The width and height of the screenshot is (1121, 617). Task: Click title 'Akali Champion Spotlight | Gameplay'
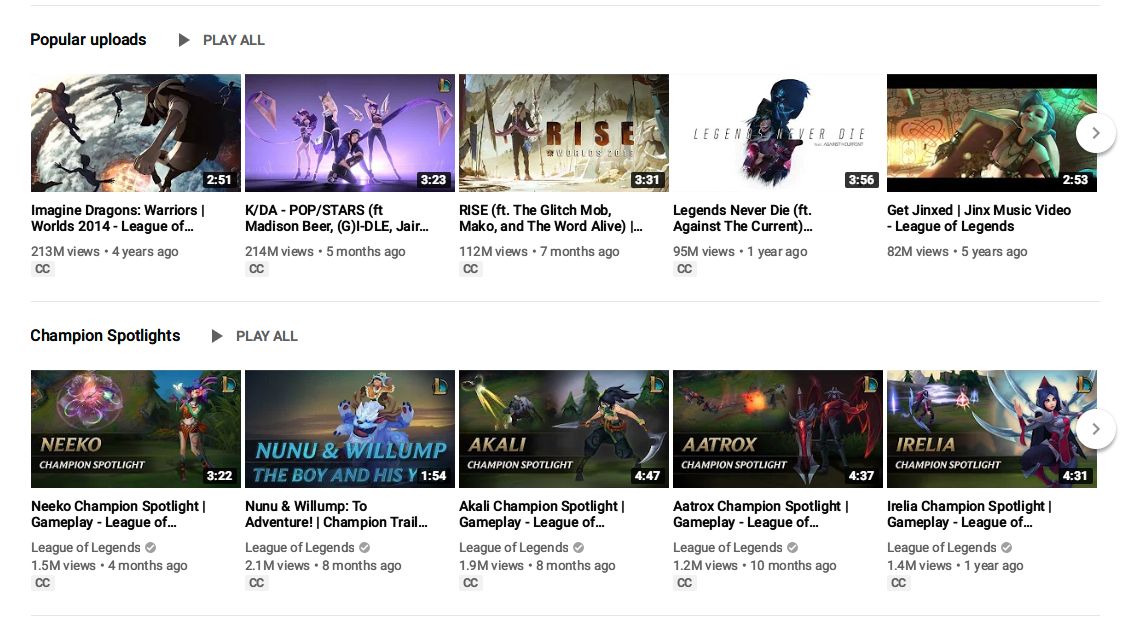click(542, 514)
